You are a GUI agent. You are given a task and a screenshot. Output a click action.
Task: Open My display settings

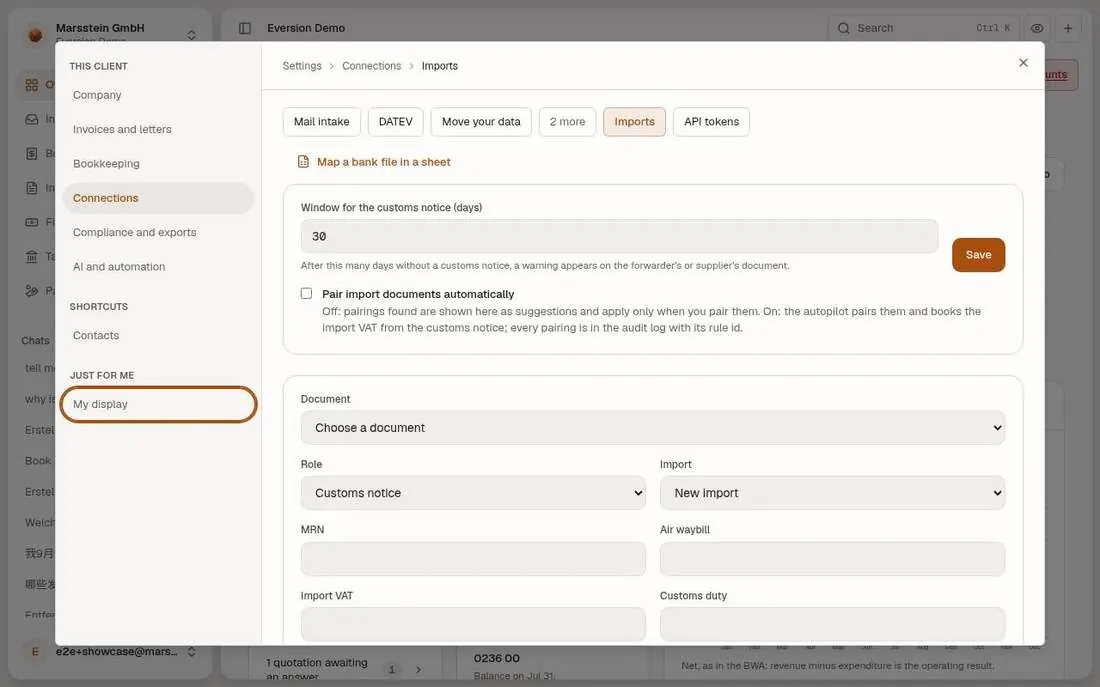[x=158, y=404]
